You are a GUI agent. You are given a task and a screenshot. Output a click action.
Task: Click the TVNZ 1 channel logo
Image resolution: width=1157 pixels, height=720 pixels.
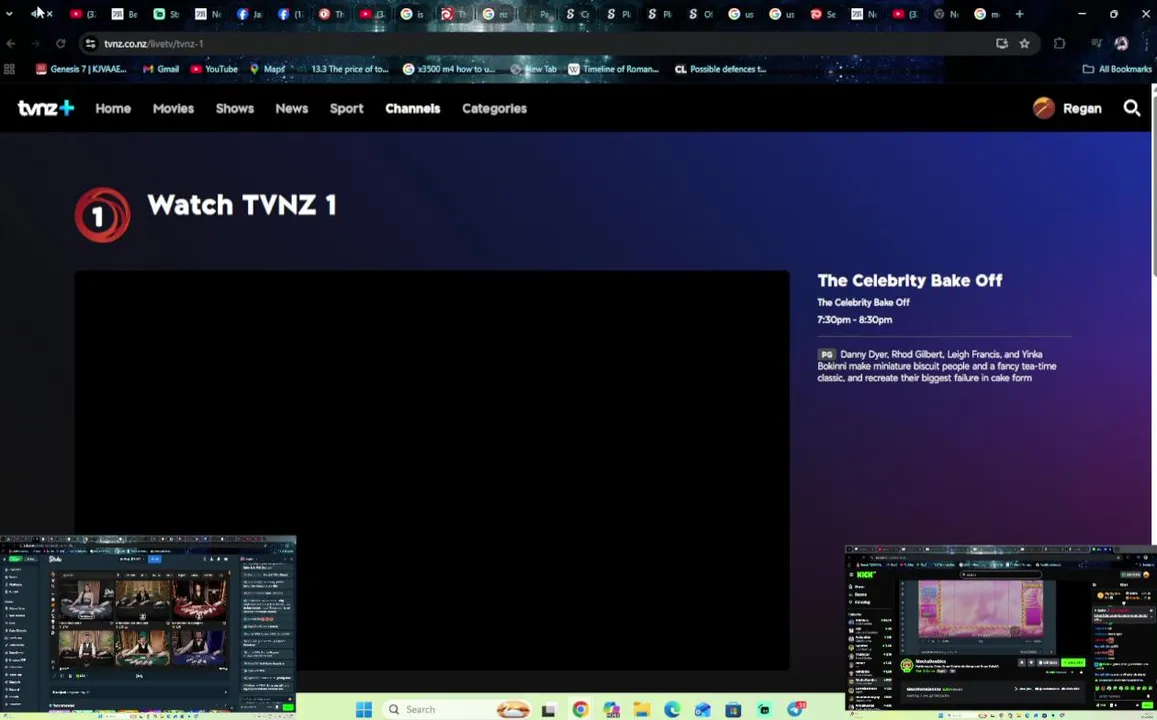click(103, 215)
